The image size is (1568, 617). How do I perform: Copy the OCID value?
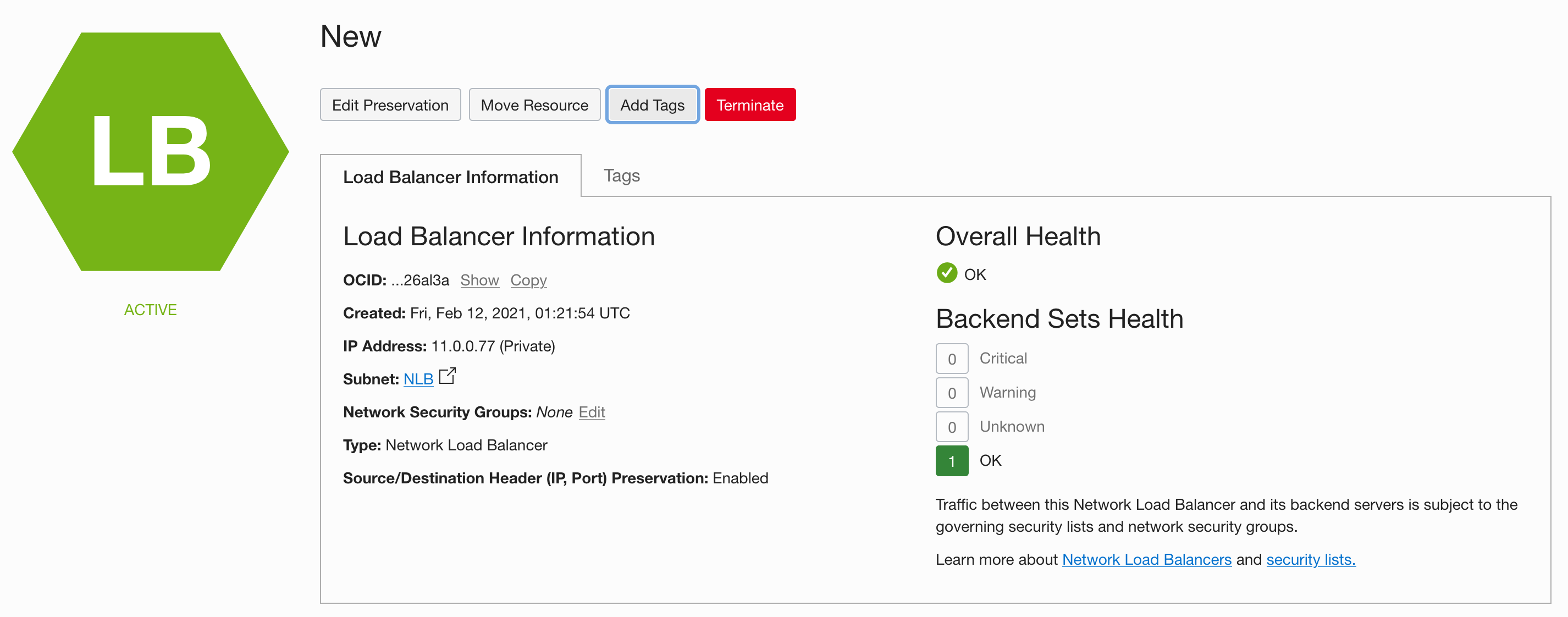(x=528, y=279)
